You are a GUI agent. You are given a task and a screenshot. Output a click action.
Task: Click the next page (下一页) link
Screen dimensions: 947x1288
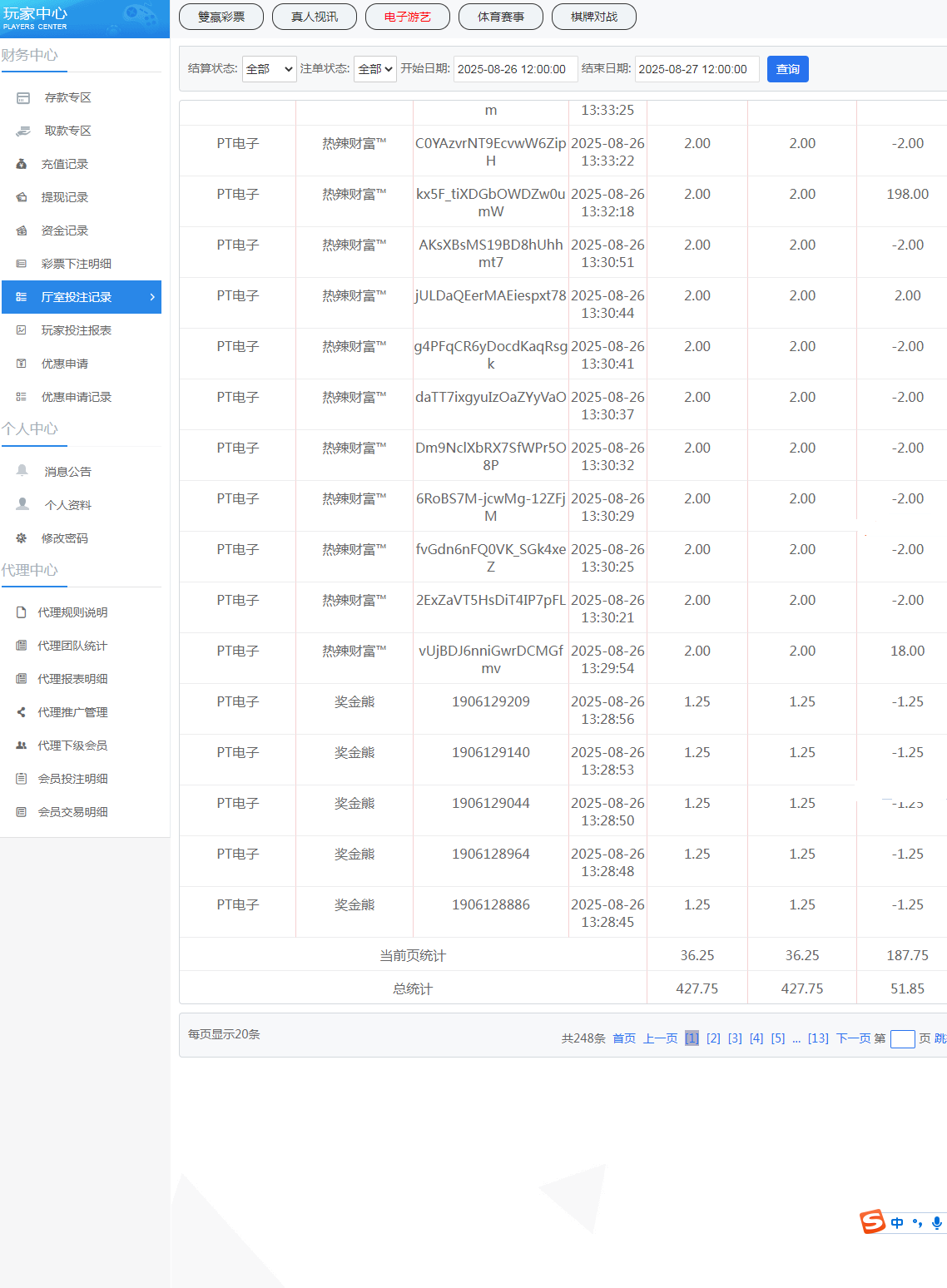coord(853,1038)
